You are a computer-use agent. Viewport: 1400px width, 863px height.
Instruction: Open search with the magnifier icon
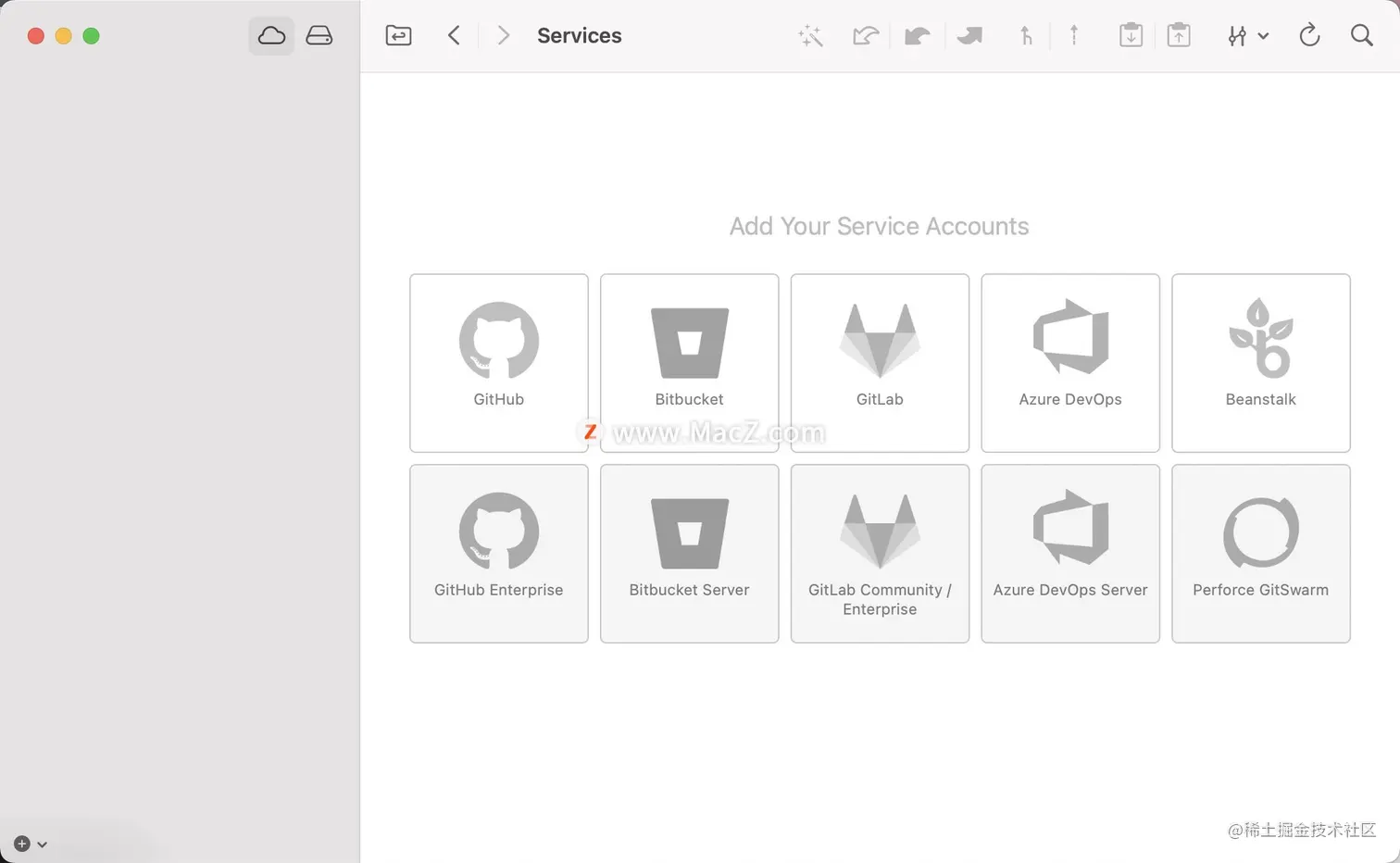coord(1361,36)
